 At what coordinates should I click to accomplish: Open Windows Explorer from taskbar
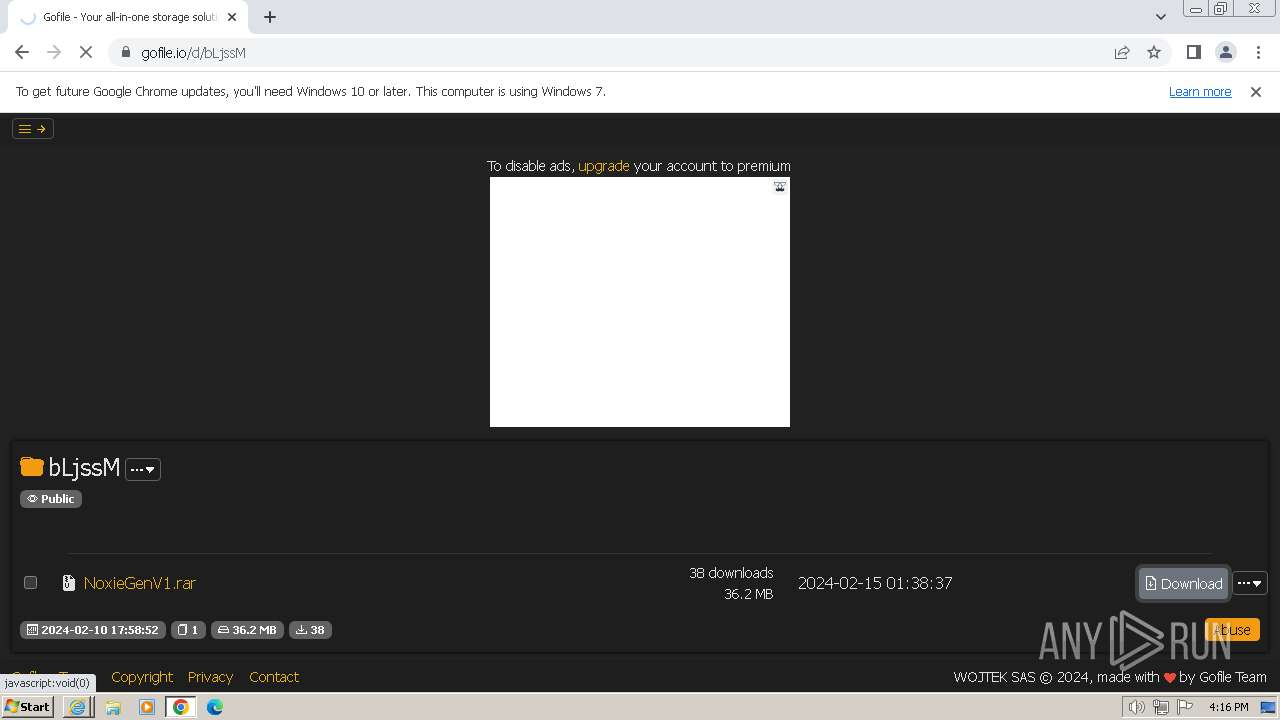pos(113,707)
